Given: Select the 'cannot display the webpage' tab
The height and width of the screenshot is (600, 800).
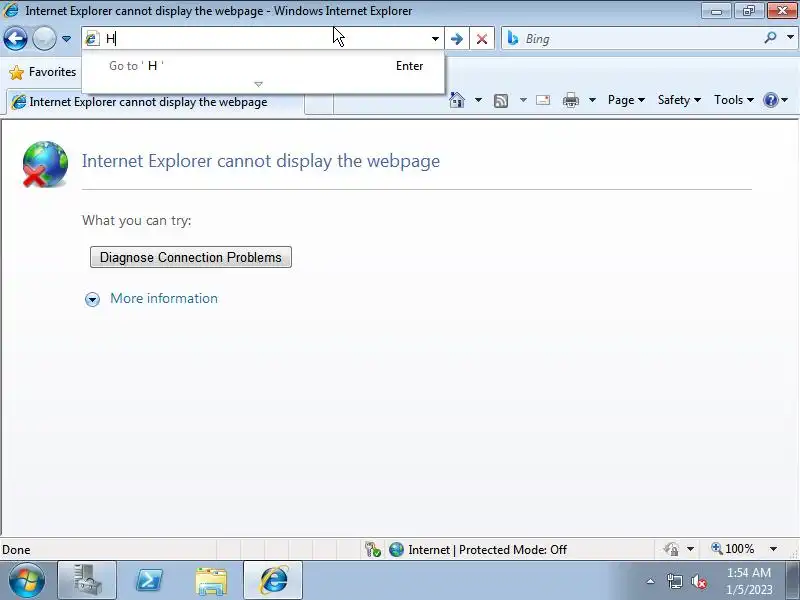Looking at the screenshot, I should 155,102.
